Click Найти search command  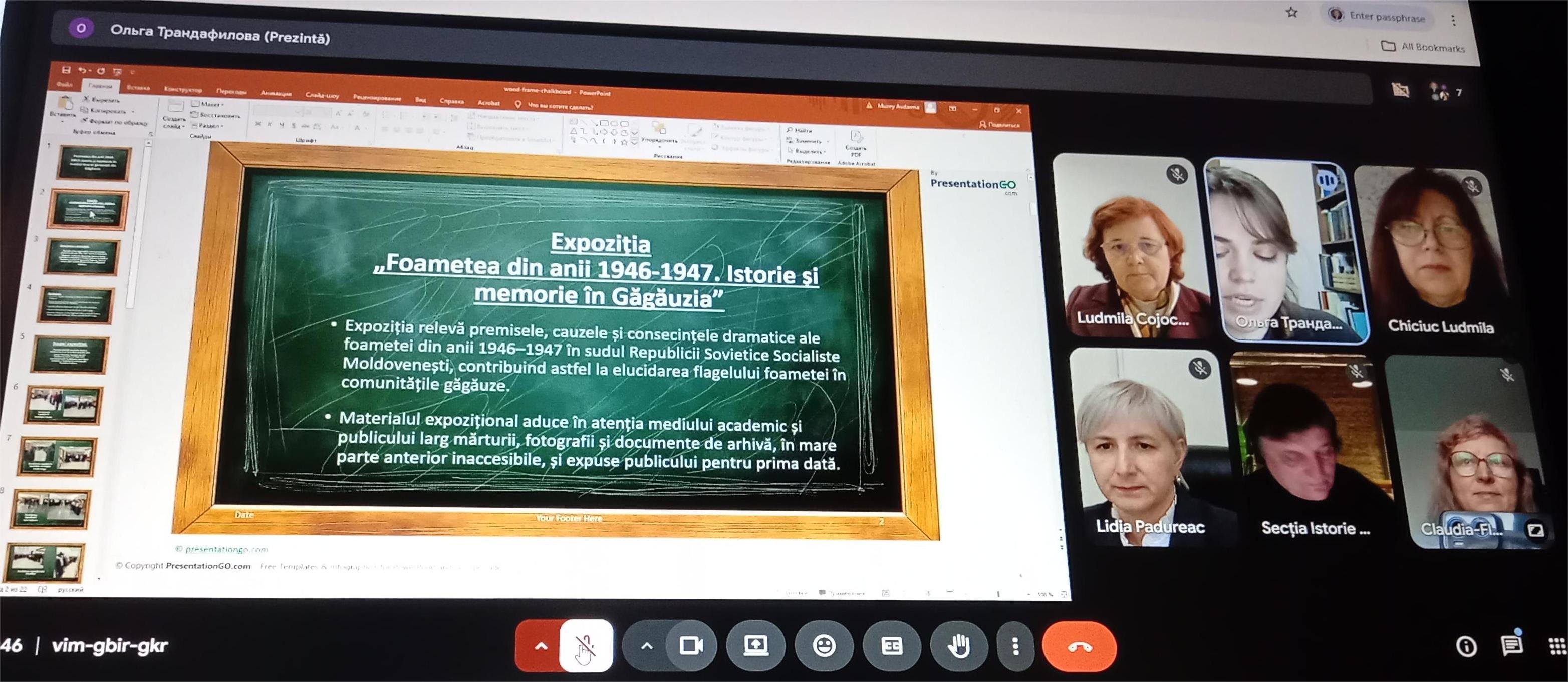click(x=800, y=130)
